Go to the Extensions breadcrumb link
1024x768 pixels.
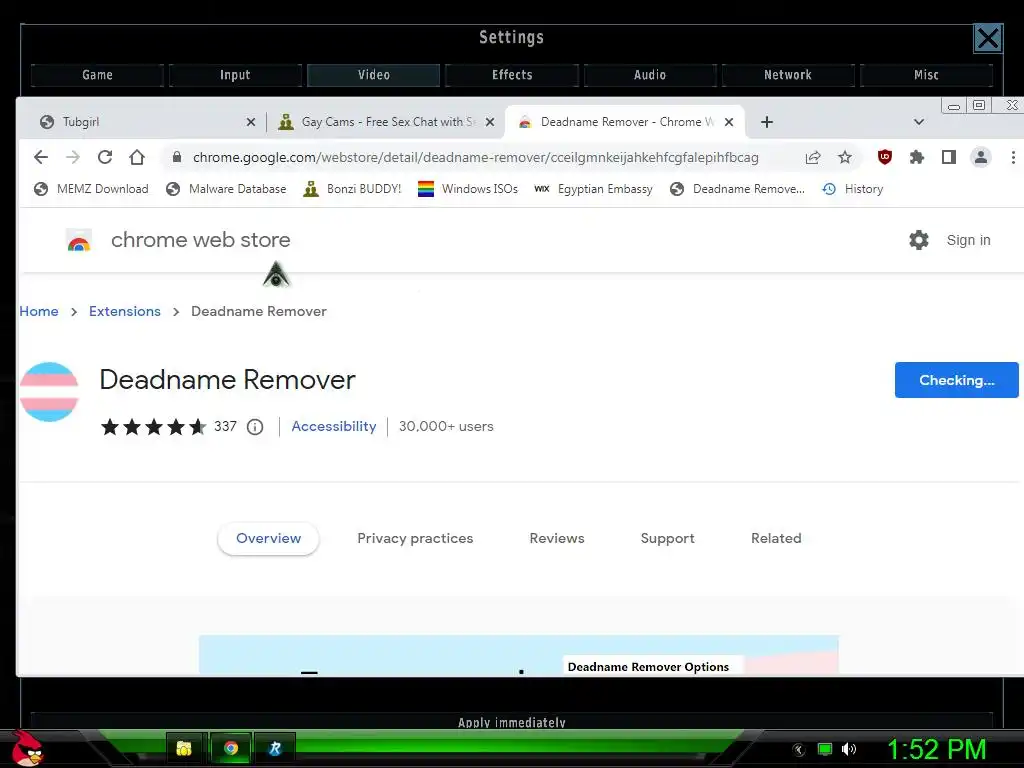point(125,312)
